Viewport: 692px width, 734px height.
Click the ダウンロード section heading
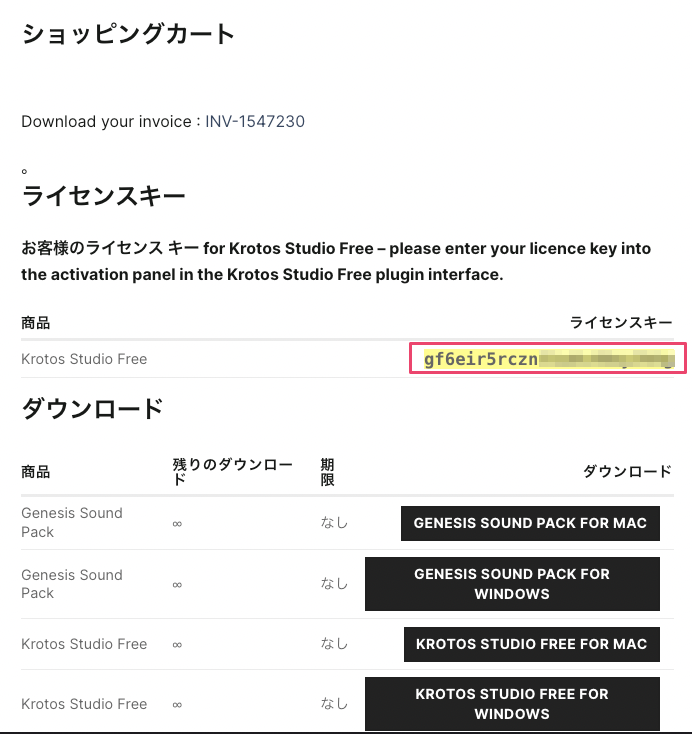click(92, 408)
